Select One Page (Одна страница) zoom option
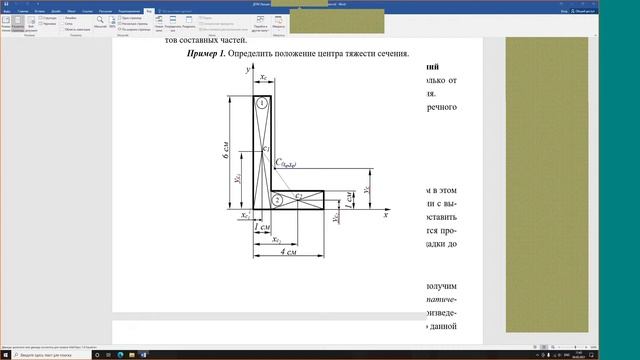The height and width of the screenshot is (360, 640). (130, 18)
